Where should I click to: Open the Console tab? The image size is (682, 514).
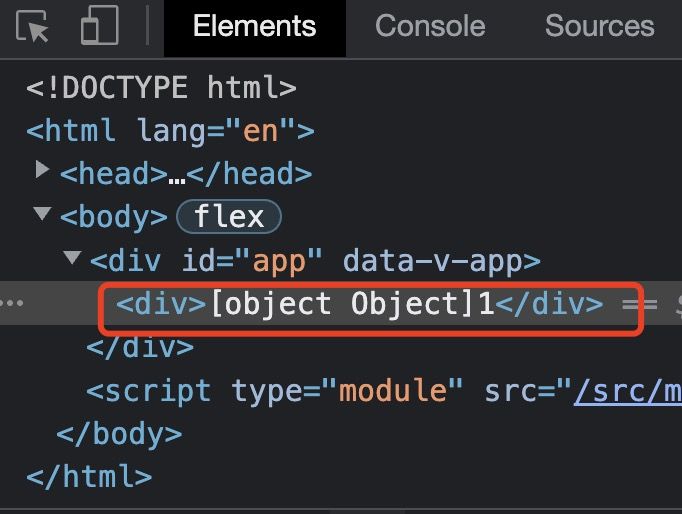tap(430, 26)
